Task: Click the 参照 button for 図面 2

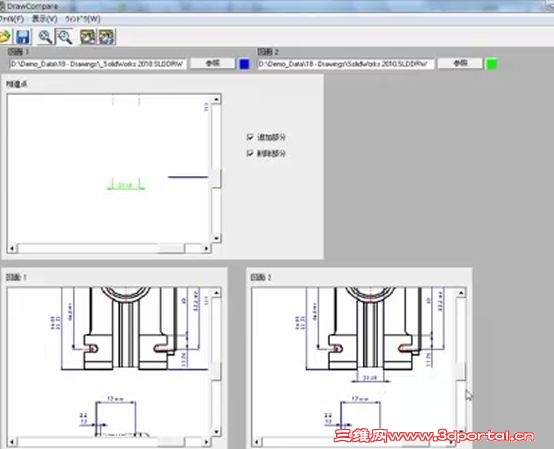Action: (460, 64)
